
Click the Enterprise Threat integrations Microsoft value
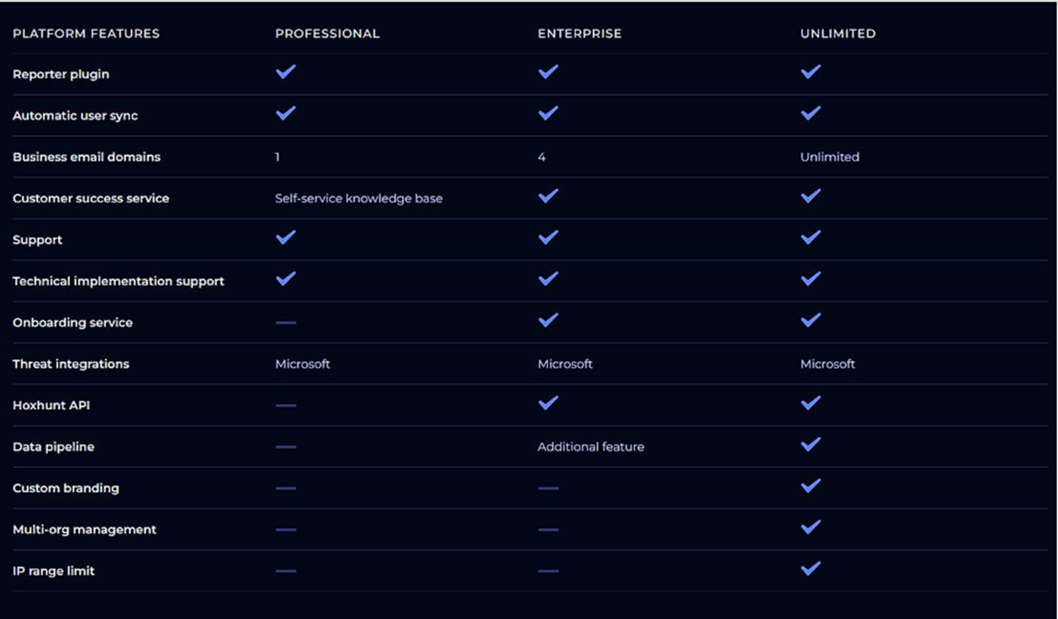565,364
